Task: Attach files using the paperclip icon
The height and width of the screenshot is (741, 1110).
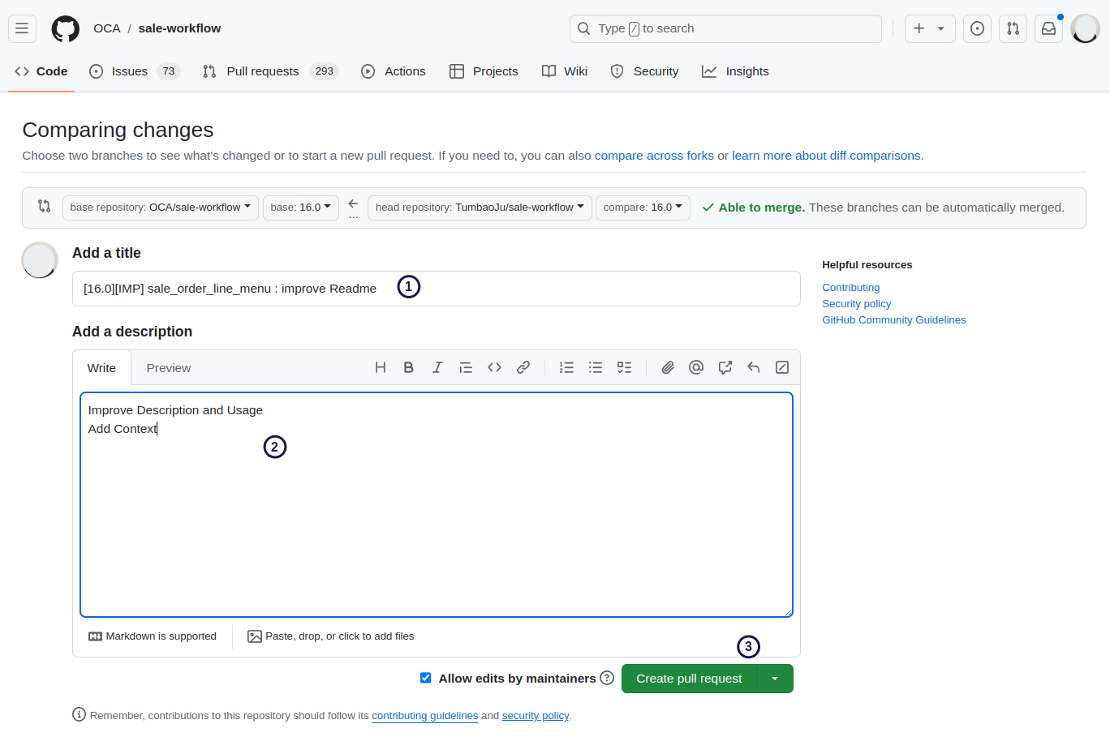Action: [x=667, y=368]
